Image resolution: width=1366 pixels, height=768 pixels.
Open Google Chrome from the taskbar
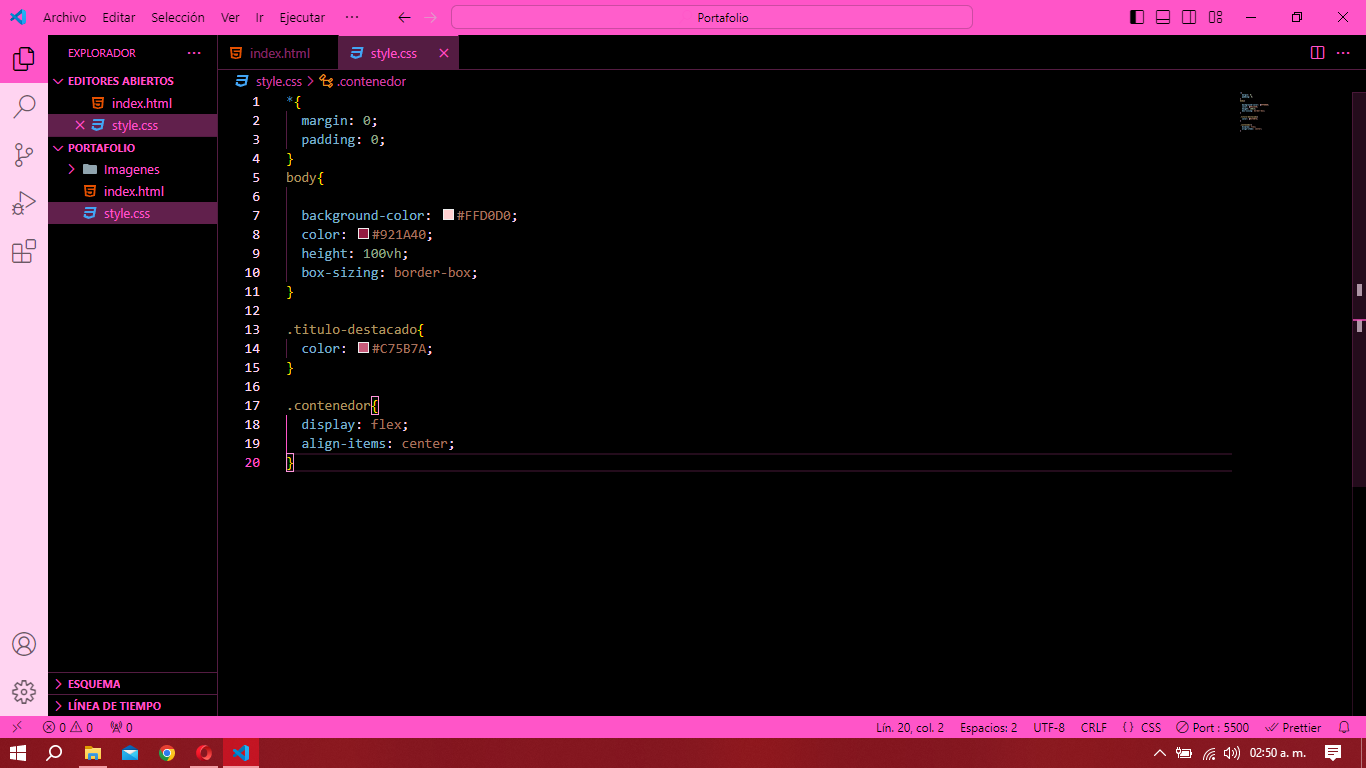(167, 753)
